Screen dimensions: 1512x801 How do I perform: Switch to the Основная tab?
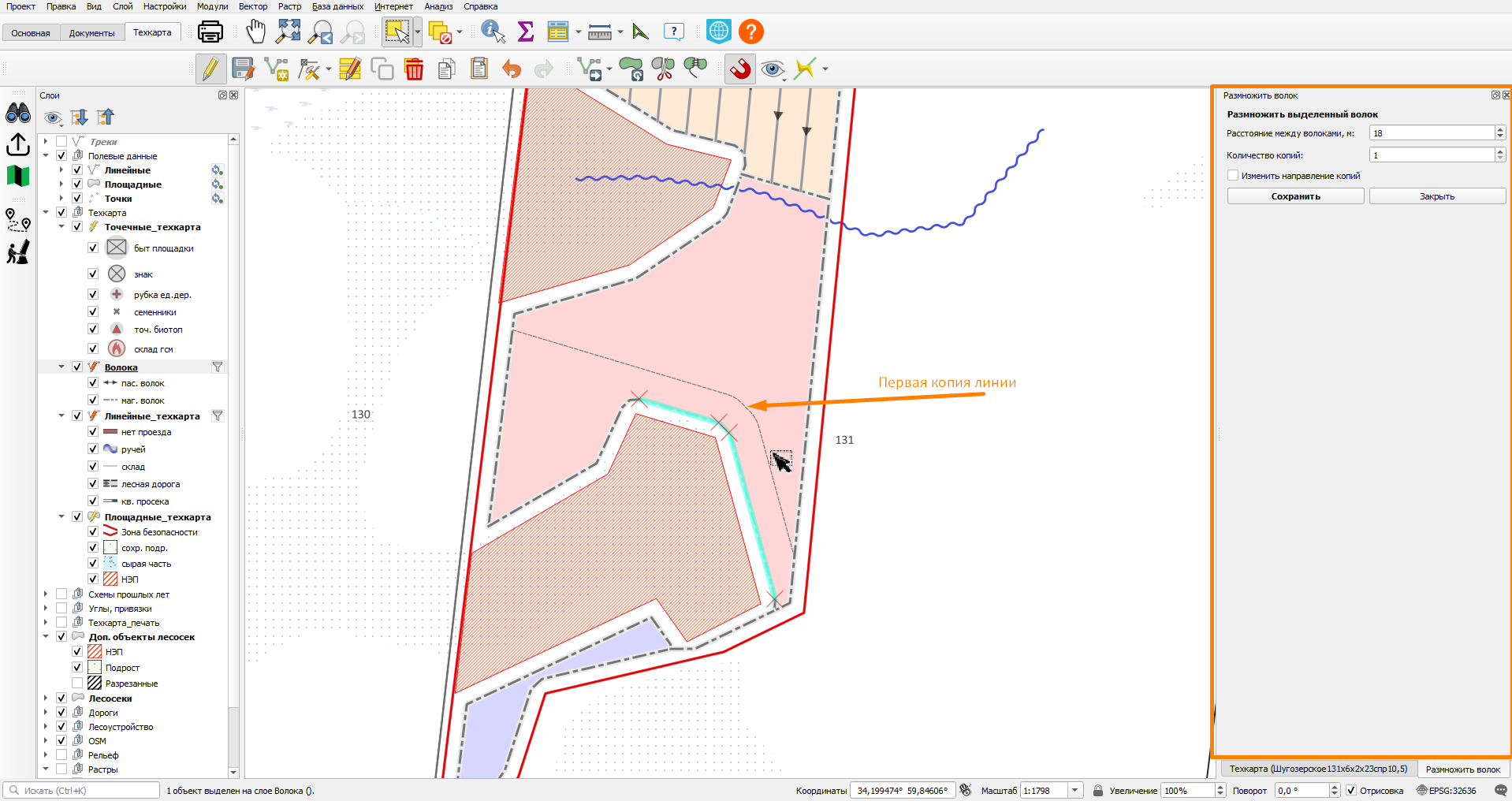coord(31,33)
